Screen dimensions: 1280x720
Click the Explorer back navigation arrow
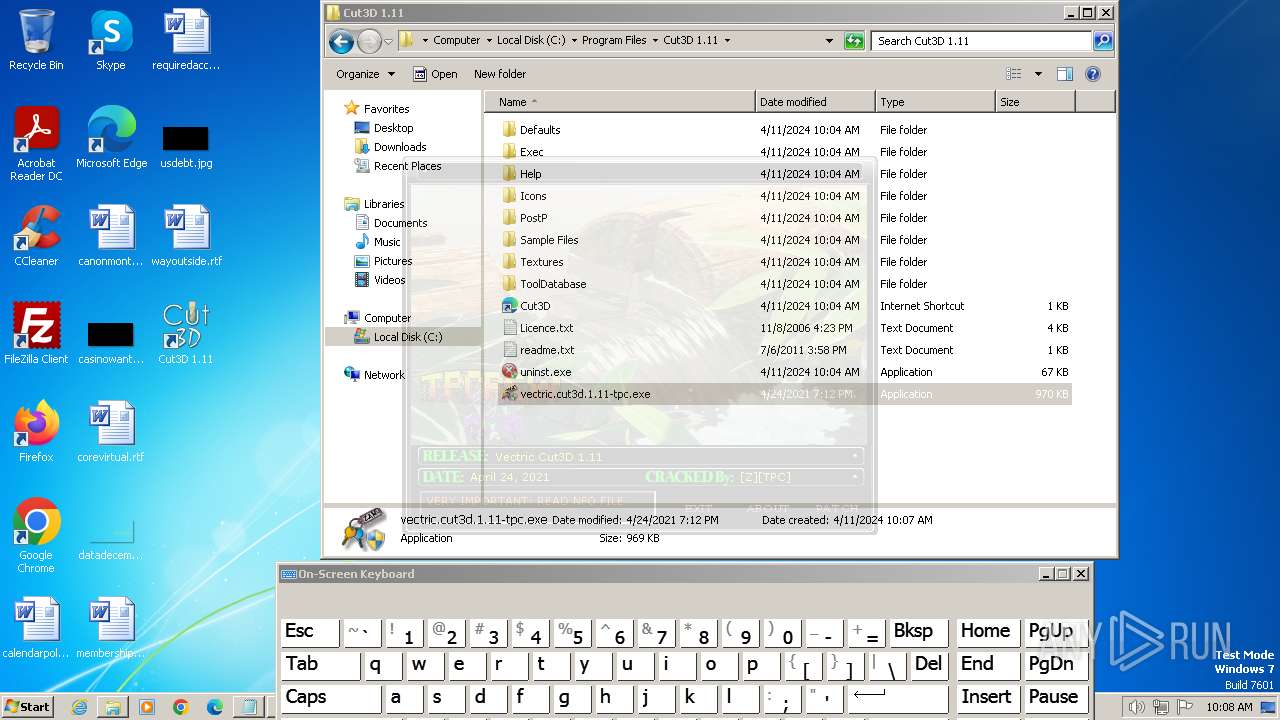tap(341, 41)
